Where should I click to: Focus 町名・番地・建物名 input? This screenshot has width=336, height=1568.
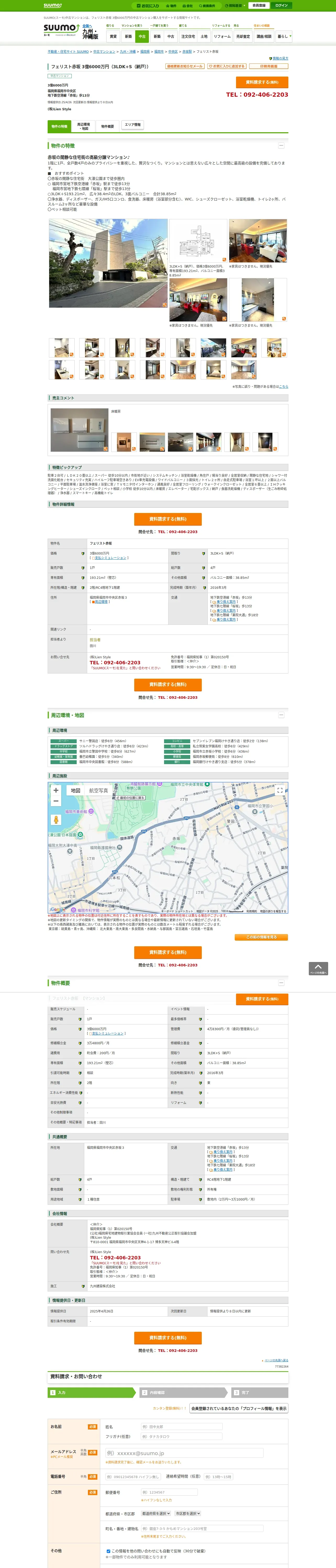point(203,1529)
